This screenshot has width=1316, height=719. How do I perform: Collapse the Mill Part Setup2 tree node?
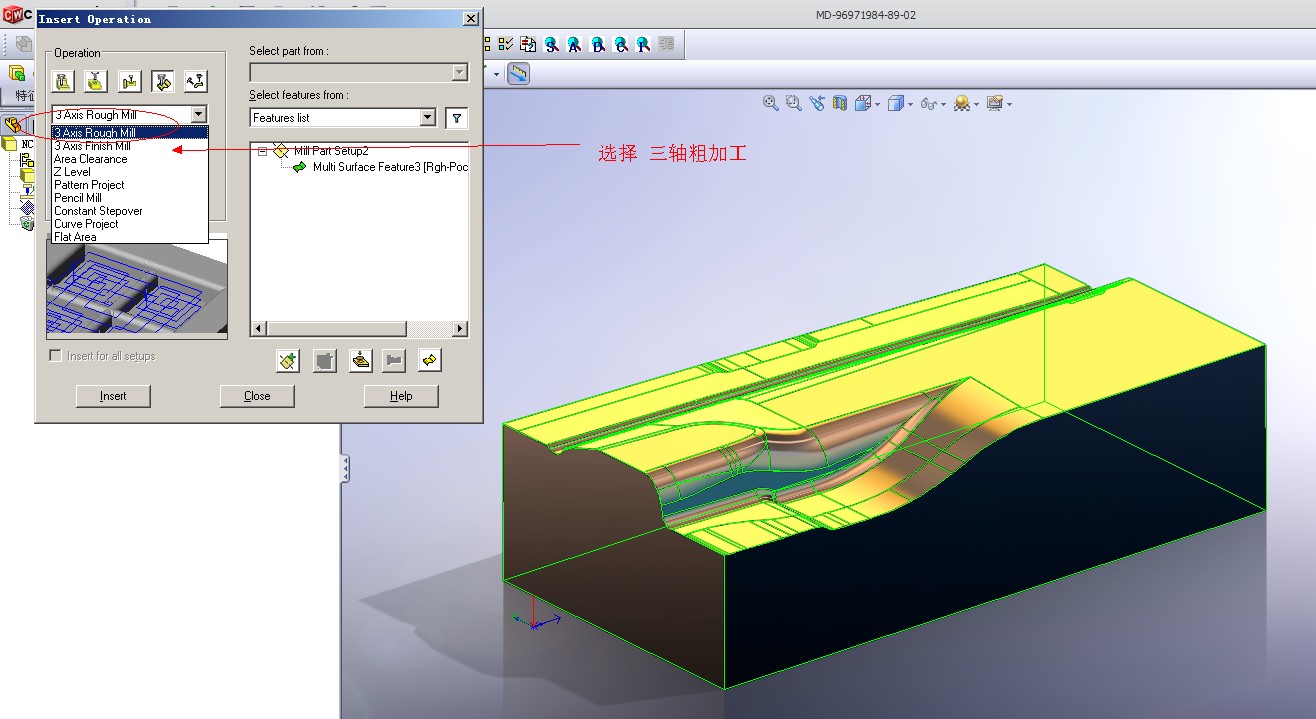262,151
